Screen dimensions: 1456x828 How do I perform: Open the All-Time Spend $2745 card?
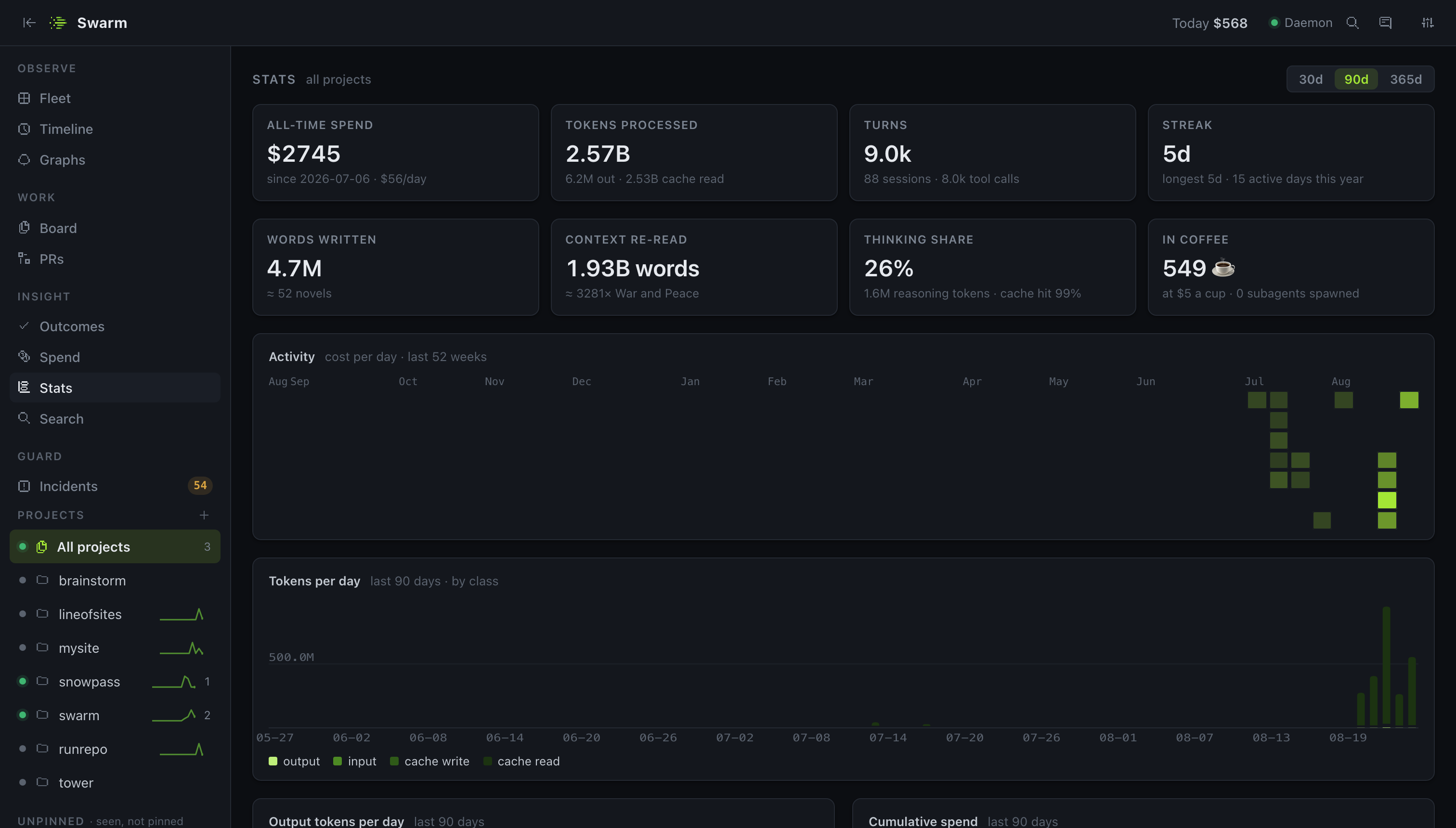point(395,153)
